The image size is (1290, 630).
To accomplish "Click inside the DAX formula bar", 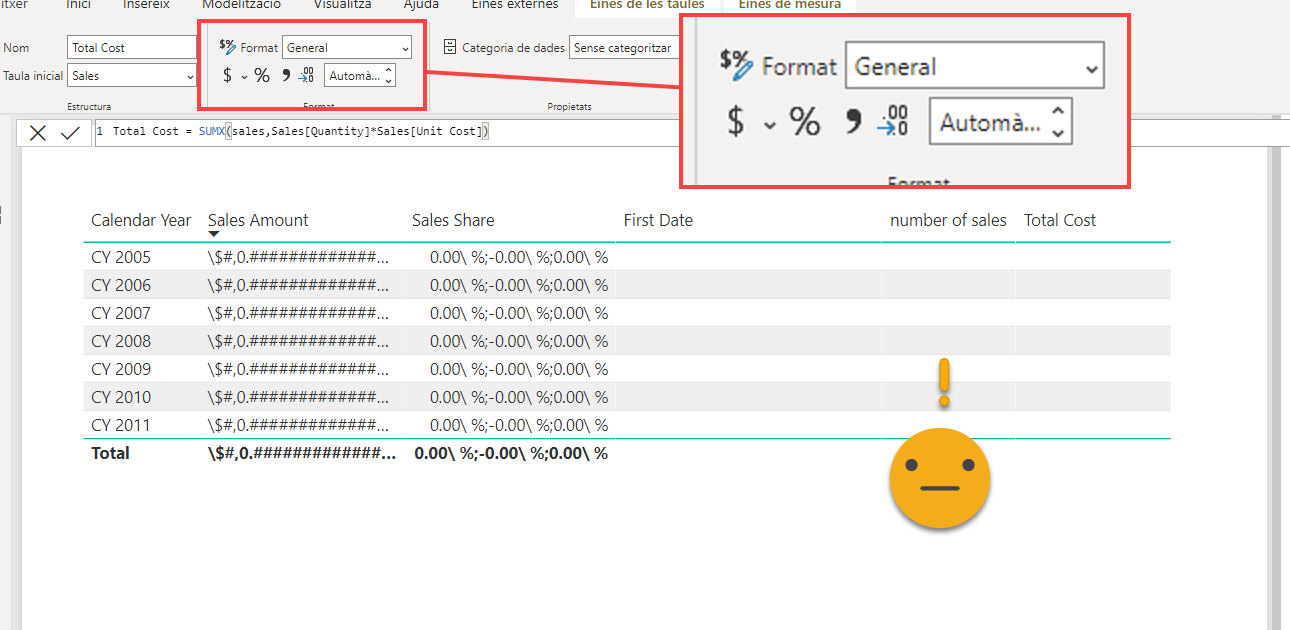I will coord(700,132).
